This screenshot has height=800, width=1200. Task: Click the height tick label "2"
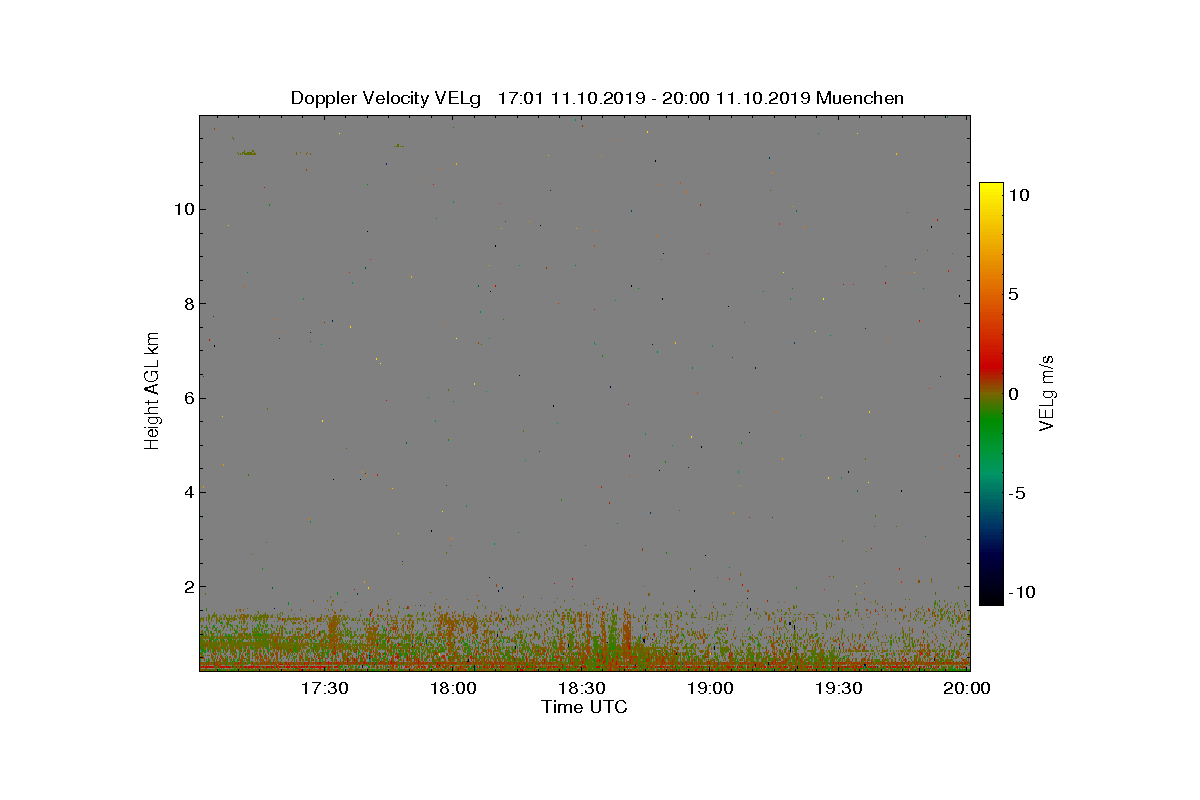coord(187,586)
